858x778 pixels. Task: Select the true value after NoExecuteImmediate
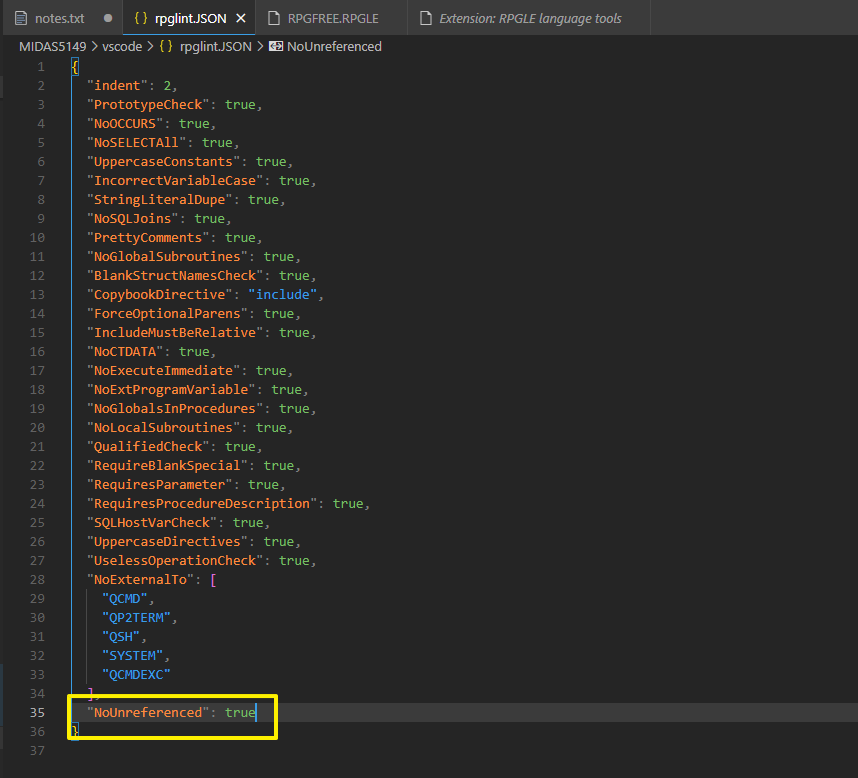tap(271, 370)
